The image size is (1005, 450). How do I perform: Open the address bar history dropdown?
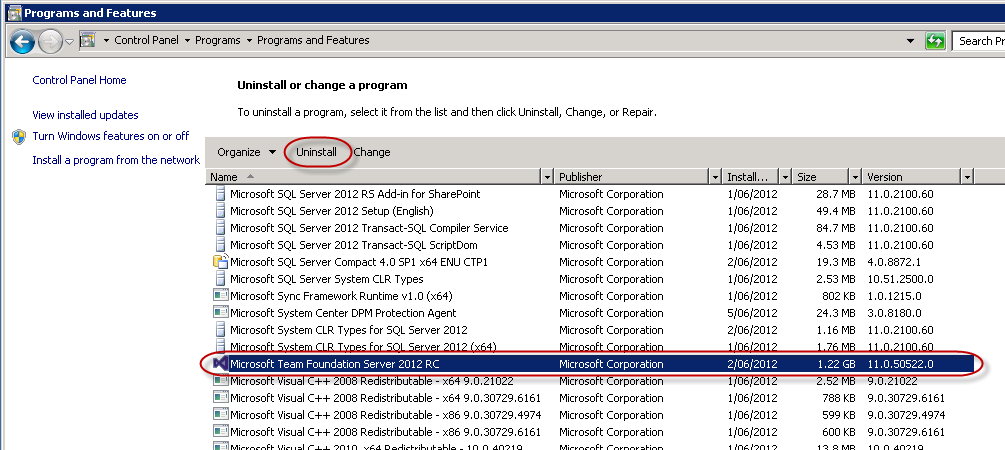(910, 41)
